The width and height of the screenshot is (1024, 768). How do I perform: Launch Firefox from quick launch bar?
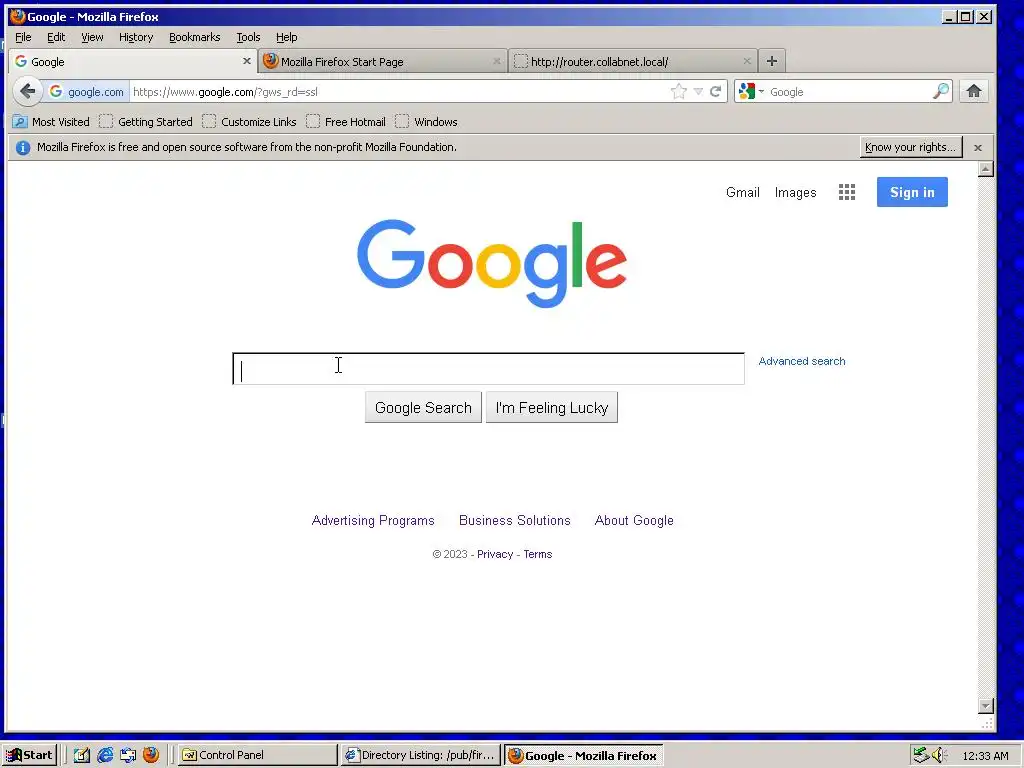click(151, 755)
